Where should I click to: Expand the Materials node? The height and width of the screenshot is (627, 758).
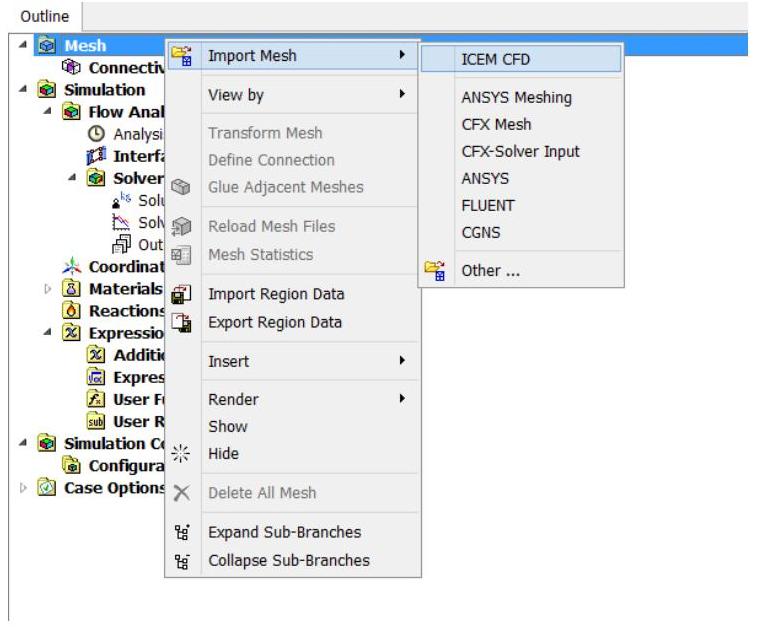tap(47, 289)
